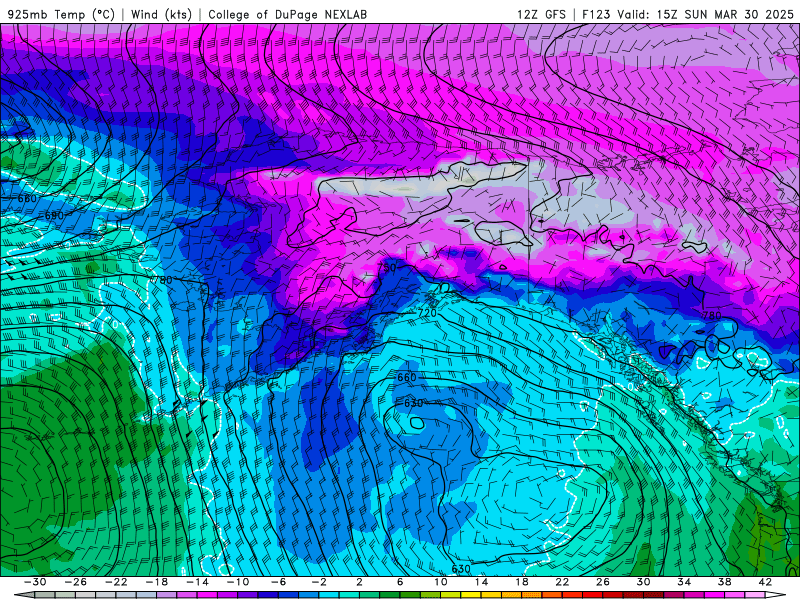Click the 750 height contour label
The height and width of the screenshot is (600, 800).
(387, 267)
